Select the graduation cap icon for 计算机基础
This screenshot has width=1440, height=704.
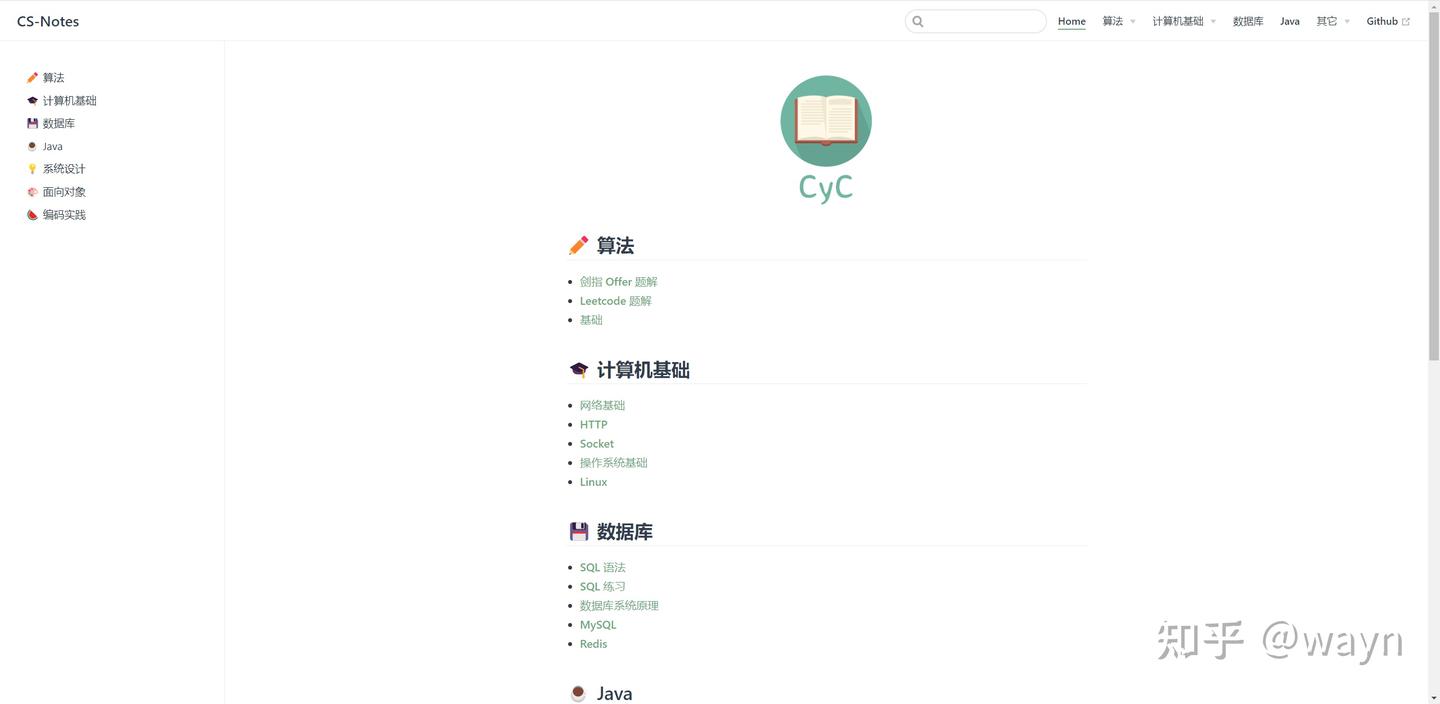click(33, 100)
